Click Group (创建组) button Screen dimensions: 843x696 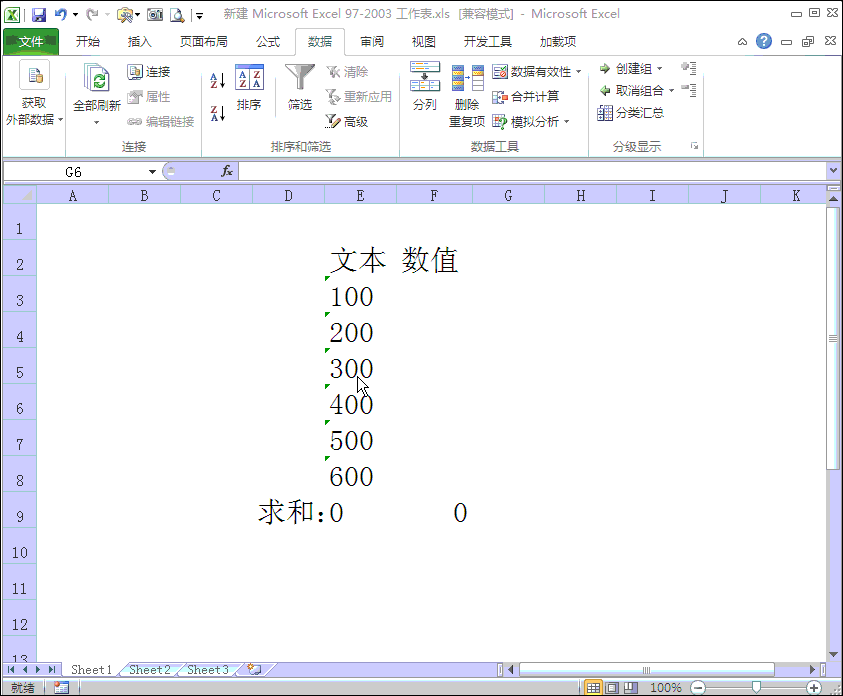[x=626, y=69]
